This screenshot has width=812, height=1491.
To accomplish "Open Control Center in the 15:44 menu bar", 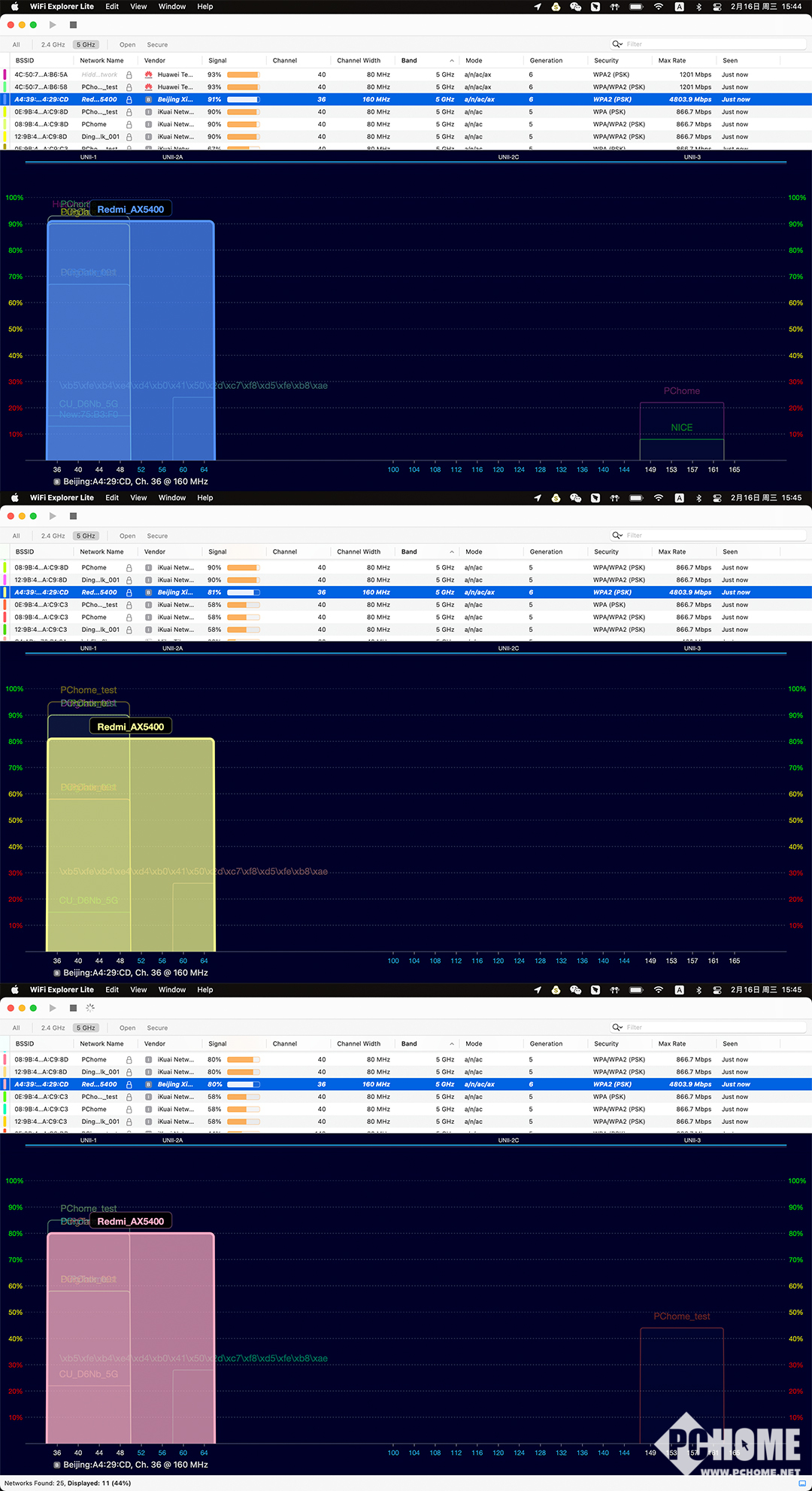I will (717, 6).
